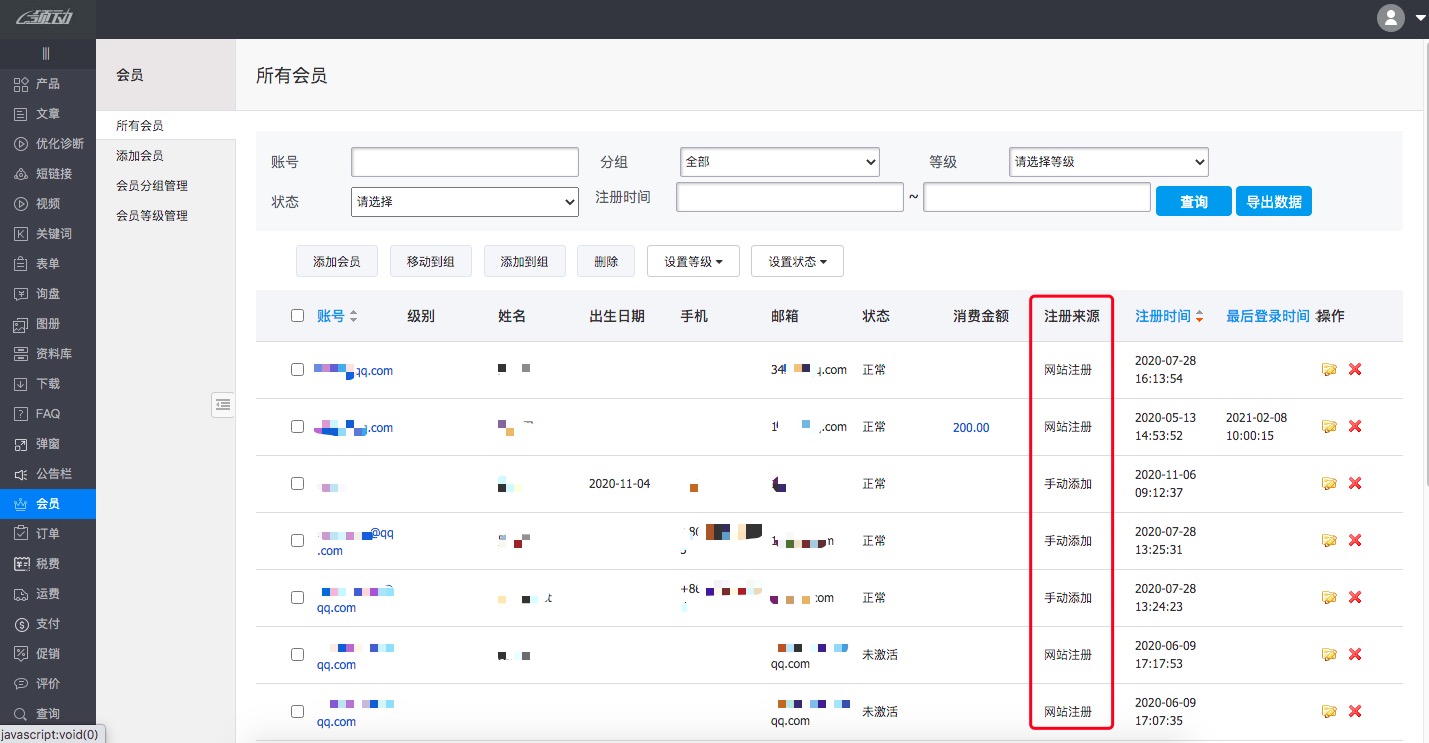Viewport: 1429px width, 743px height.
Task: Open 视频 section from sidebar icon
Action: pyautogui.click(x=21, y=204)
